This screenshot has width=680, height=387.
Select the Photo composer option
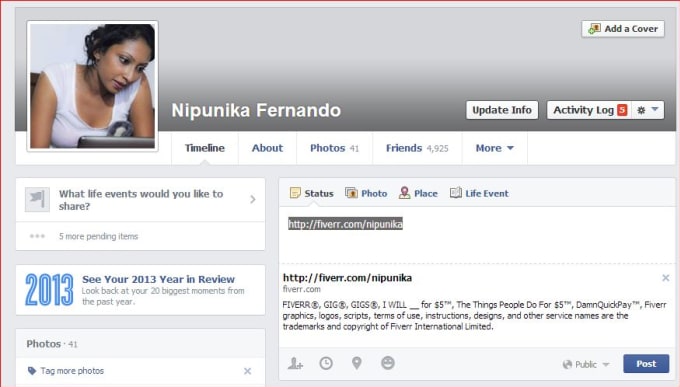[366, 193]
